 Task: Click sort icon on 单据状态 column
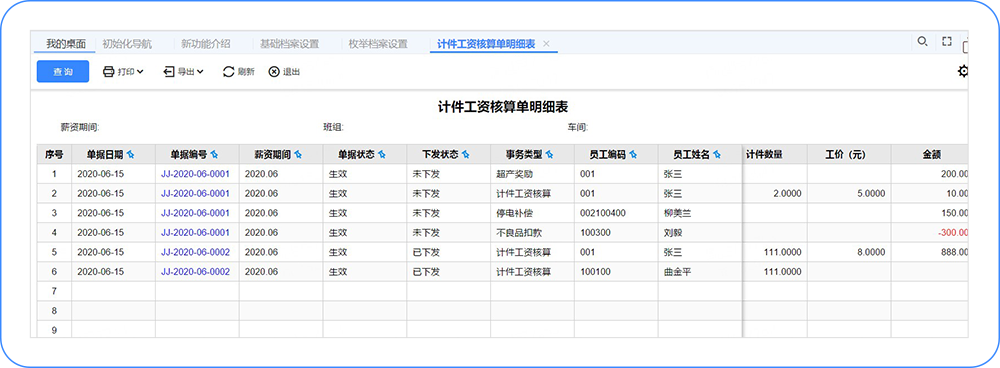click(x=382, y=154)
